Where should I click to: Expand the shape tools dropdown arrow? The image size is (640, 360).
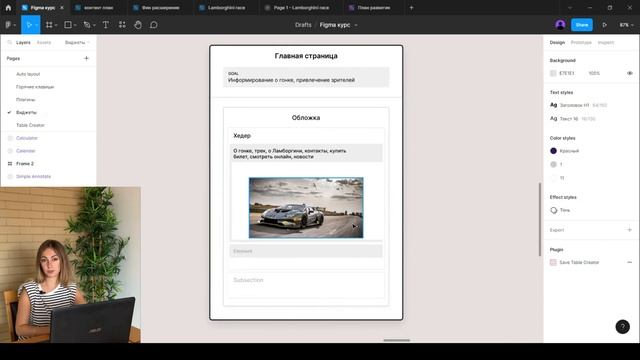coord(75,25)
